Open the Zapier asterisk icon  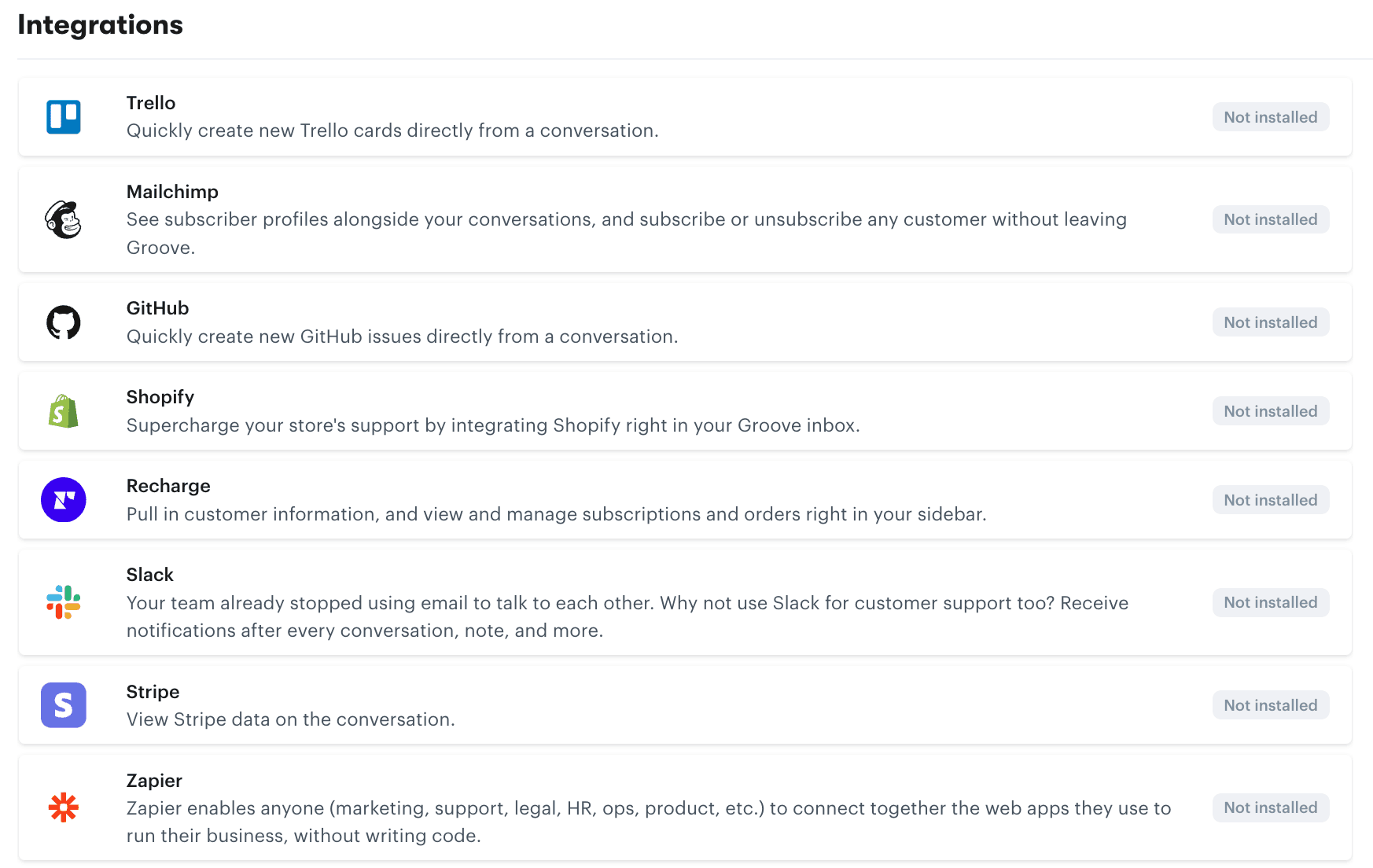[63, 807]
